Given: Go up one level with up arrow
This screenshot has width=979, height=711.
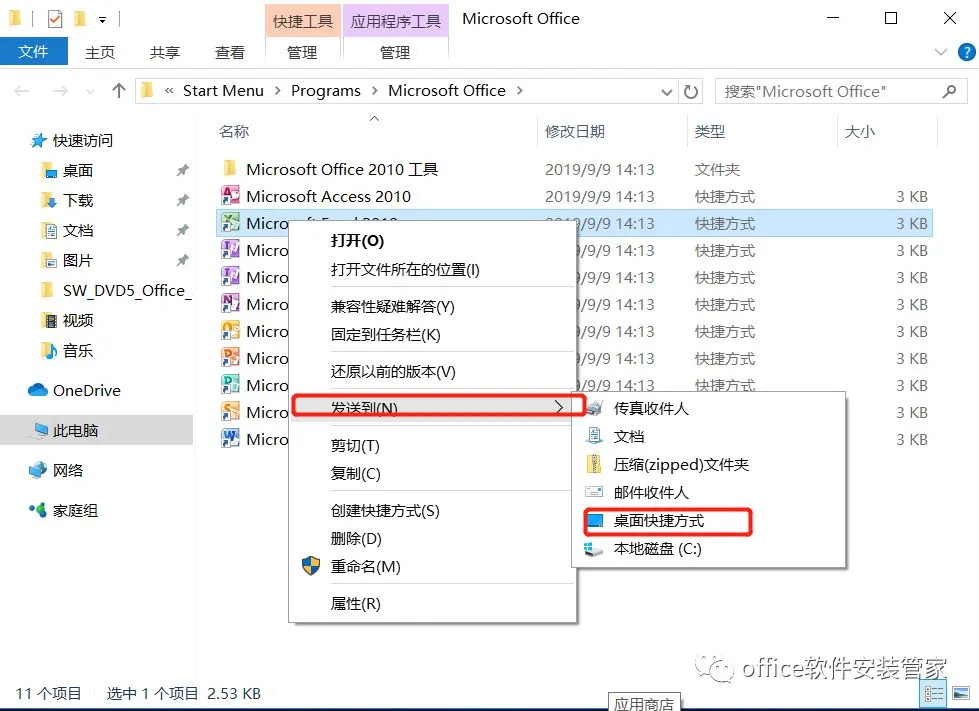Looking at the screenshot, I should (119, 91).
